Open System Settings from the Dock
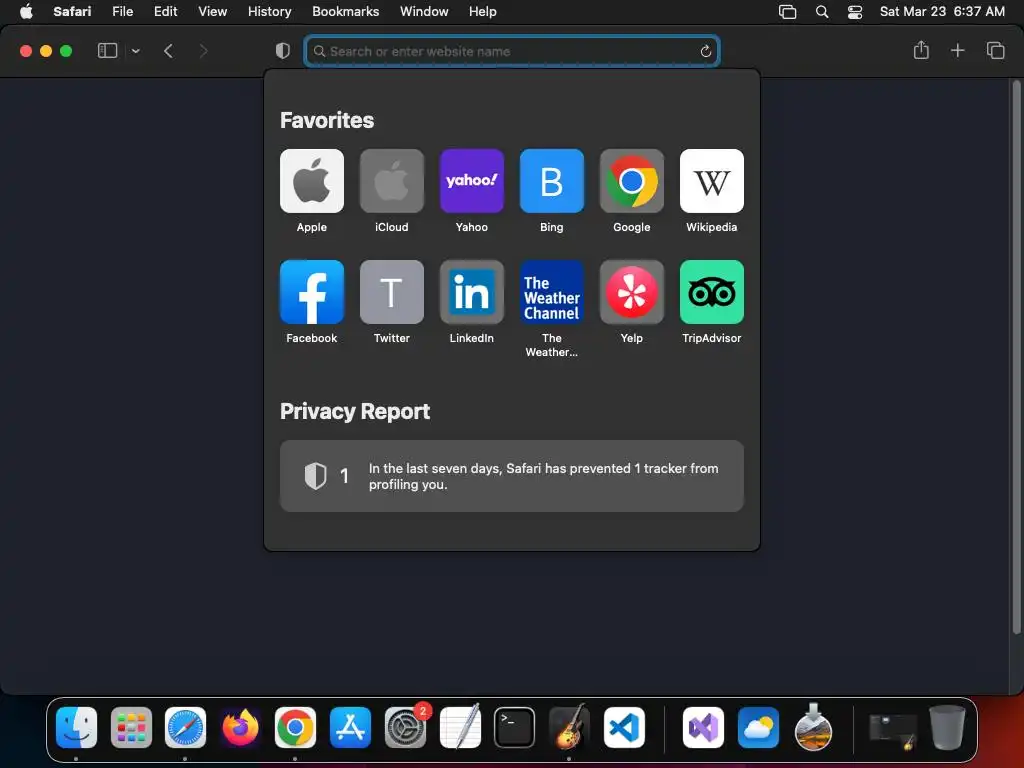The image size is (1024, 768). pos(406,727)
